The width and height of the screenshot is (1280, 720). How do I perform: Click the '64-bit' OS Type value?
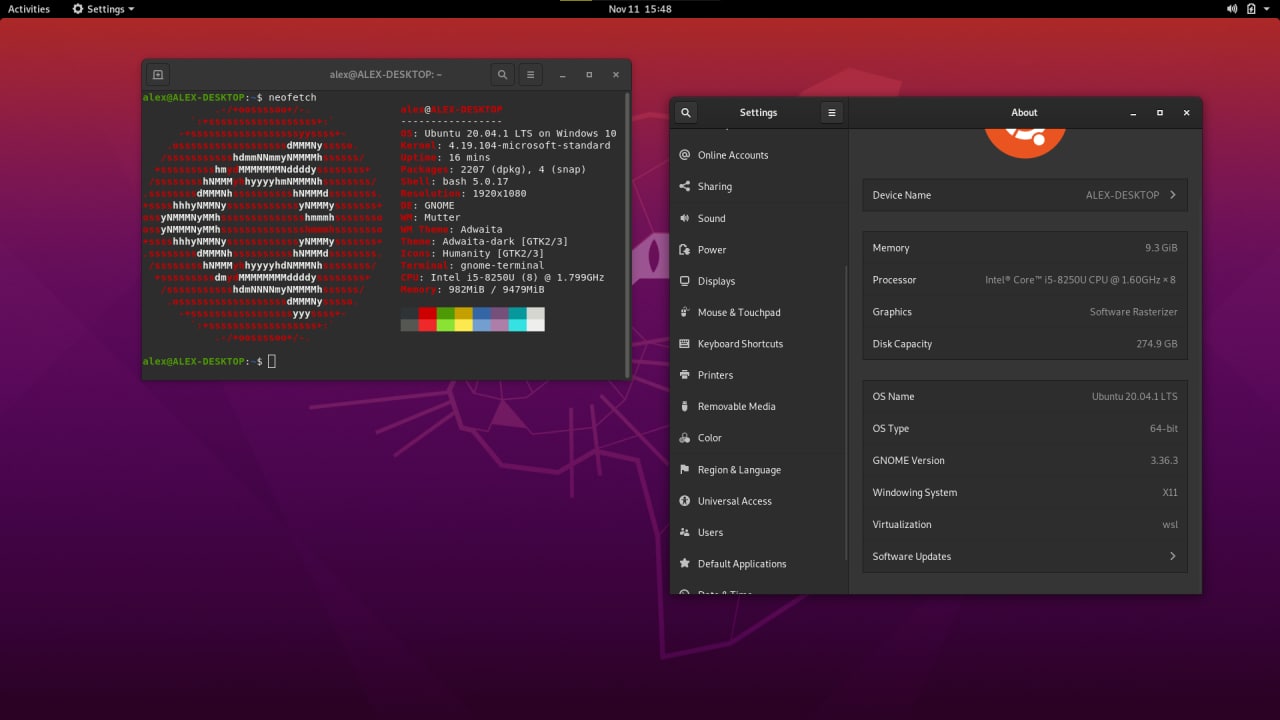tap(1164, 429)
